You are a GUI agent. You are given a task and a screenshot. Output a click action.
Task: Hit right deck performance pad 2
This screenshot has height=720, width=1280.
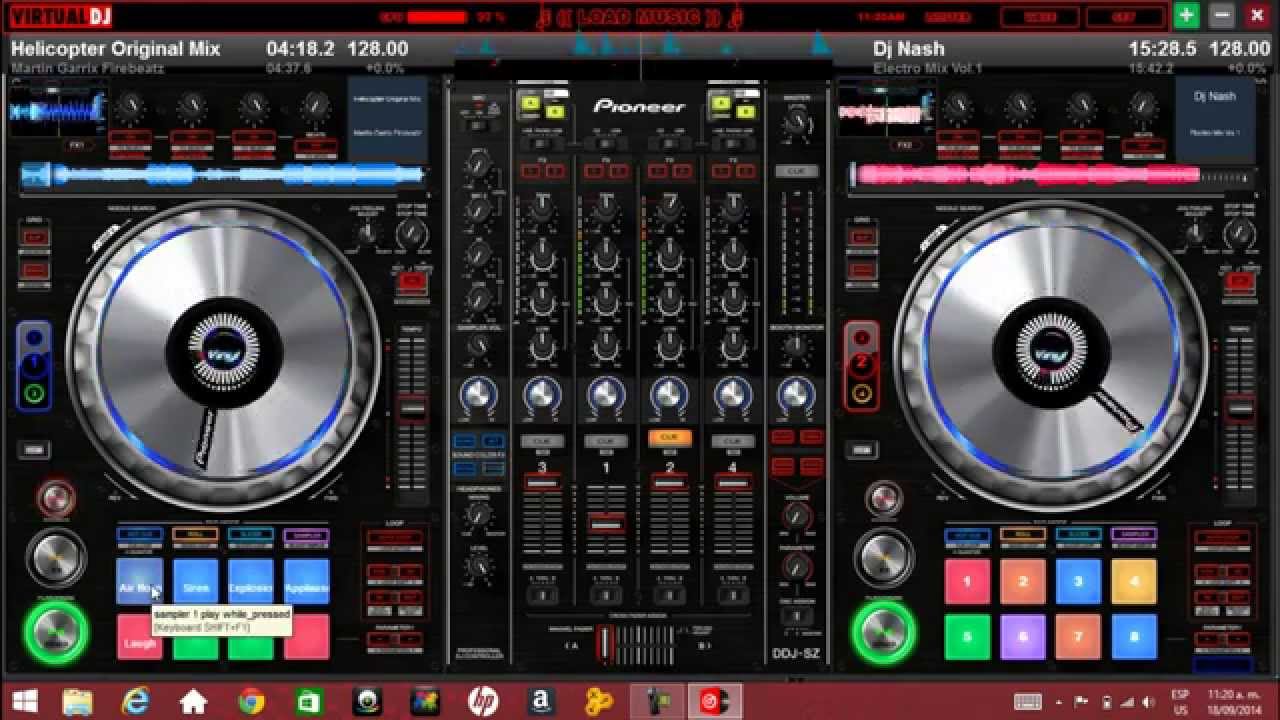click(1023, 582)
